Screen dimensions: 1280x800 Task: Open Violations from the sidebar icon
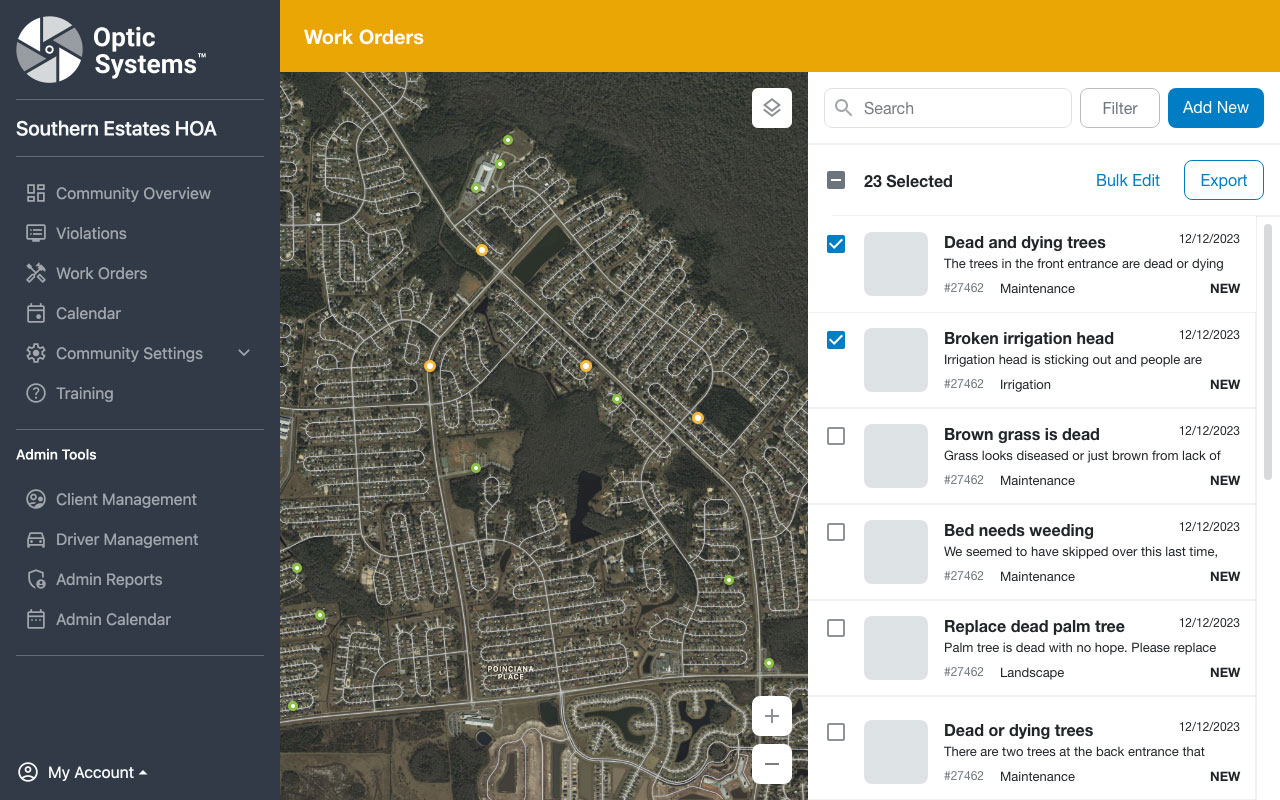pyautogui.click(x=36, y=233)
